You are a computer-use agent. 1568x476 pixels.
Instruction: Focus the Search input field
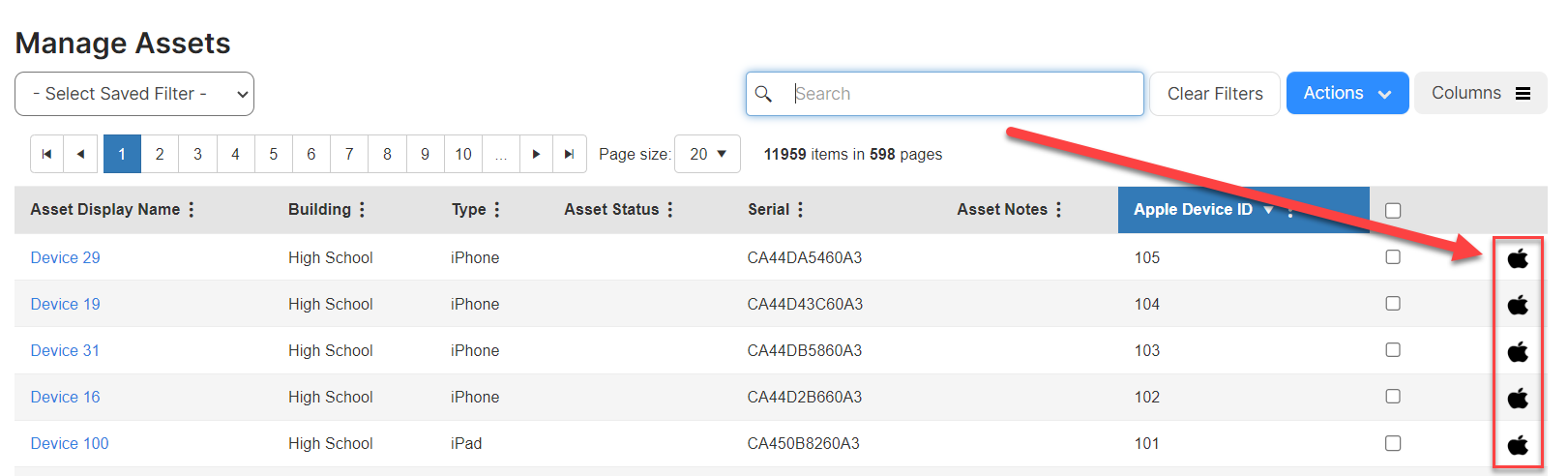pyautogui.click(x=962, y=94)
